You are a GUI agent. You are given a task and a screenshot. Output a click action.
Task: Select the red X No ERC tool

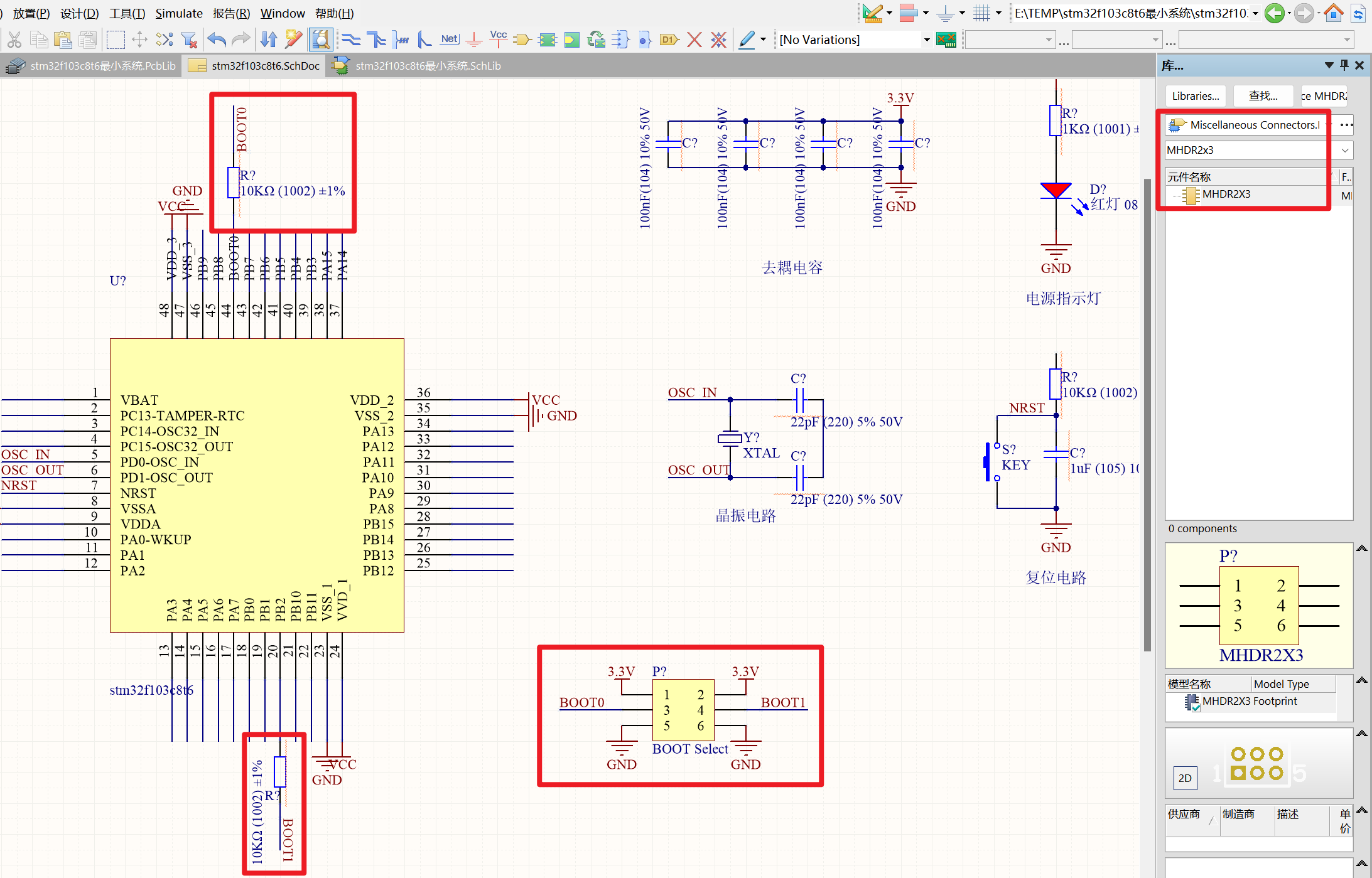(x=694, y=40)
